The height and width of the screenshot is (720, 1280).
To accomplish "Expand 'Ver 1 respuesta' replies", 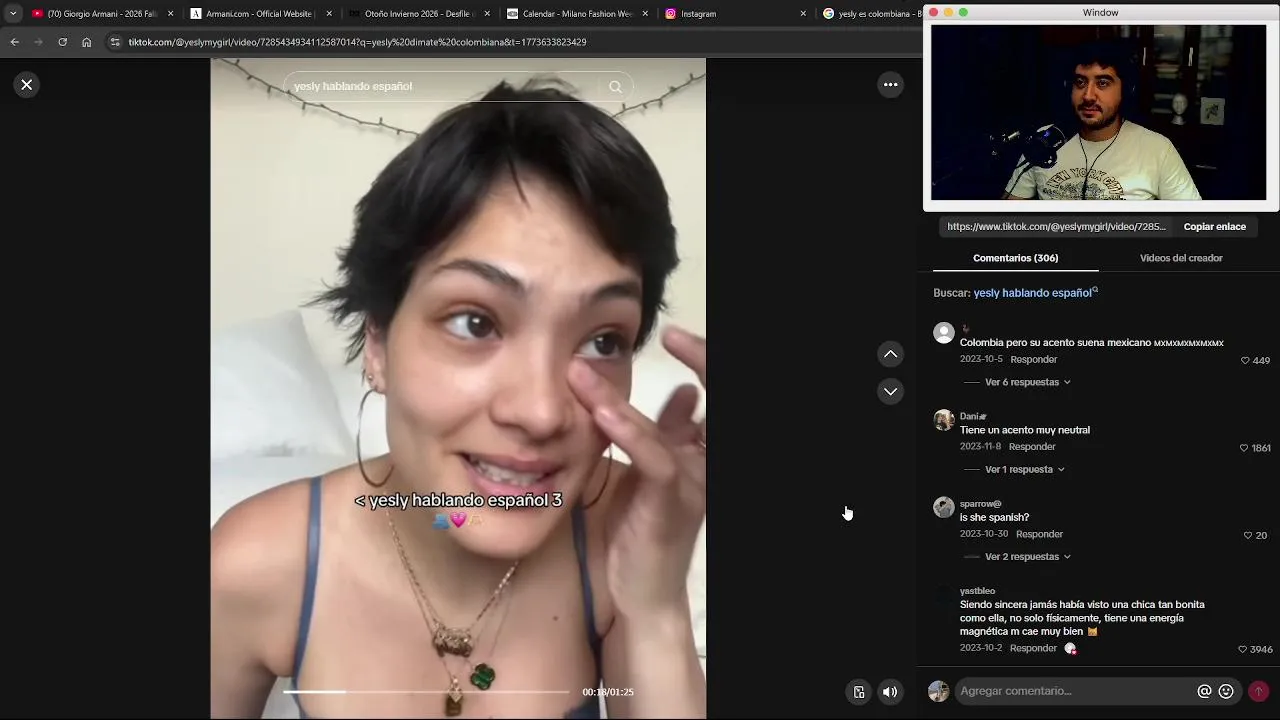I will point(1024,469).
